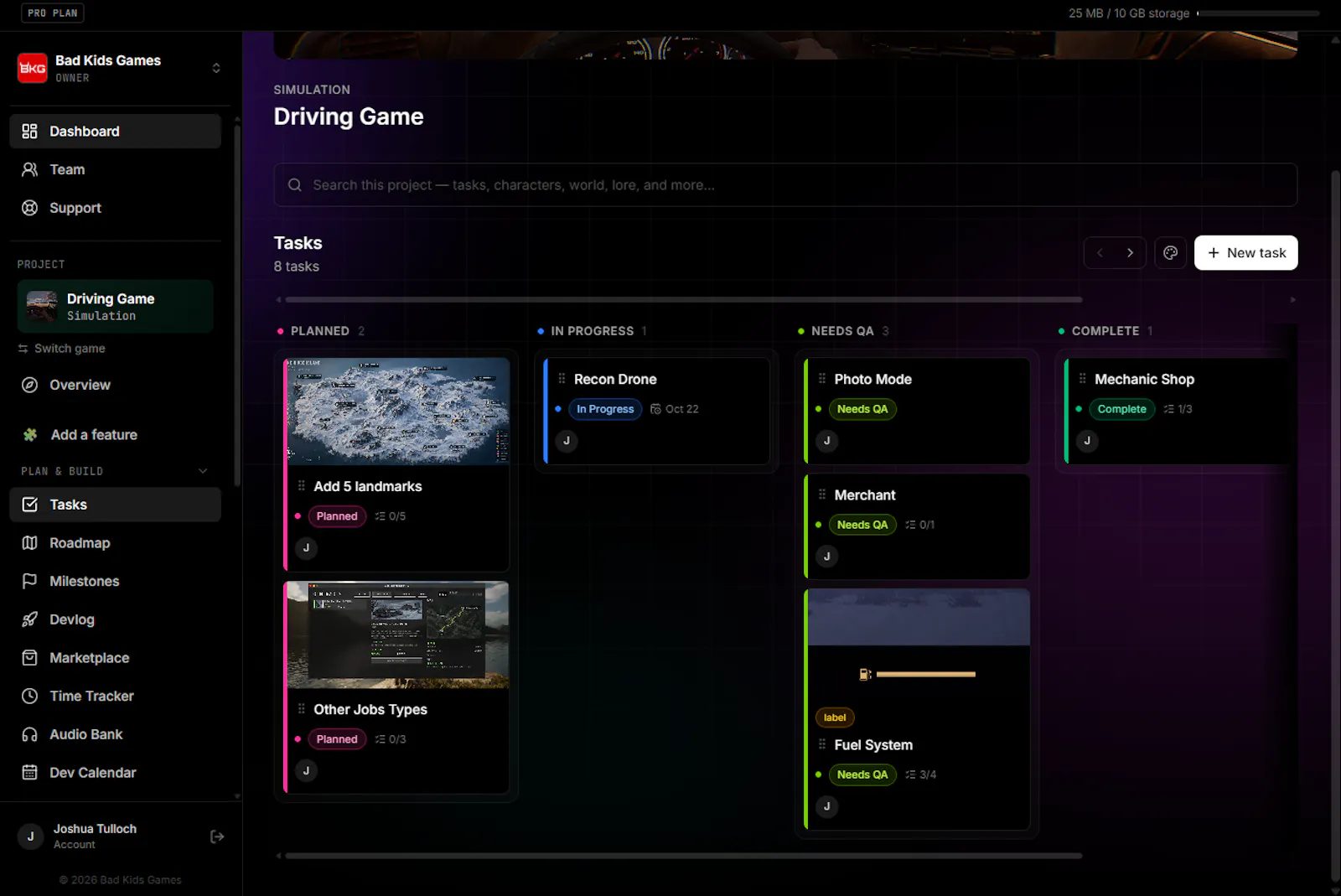The height and width of the screenshot is (896, 1341).
Task: Click the Planned badge on Other Jobs Types
Action: click(337, 739)
